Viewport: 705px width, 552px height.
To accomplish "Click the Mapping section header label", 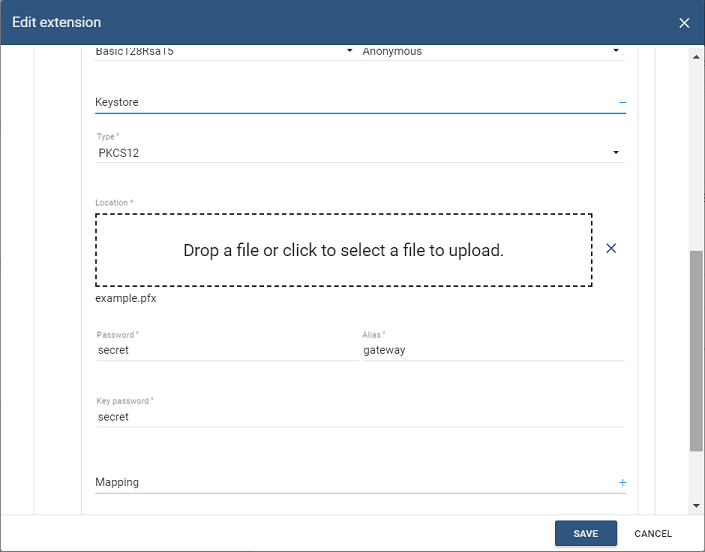I will click(x=117, y=483).
